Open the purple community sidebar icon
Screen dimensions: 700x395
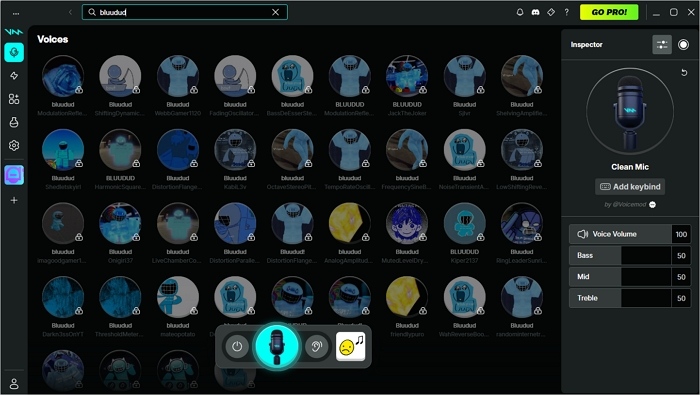[x=14, y=175]
